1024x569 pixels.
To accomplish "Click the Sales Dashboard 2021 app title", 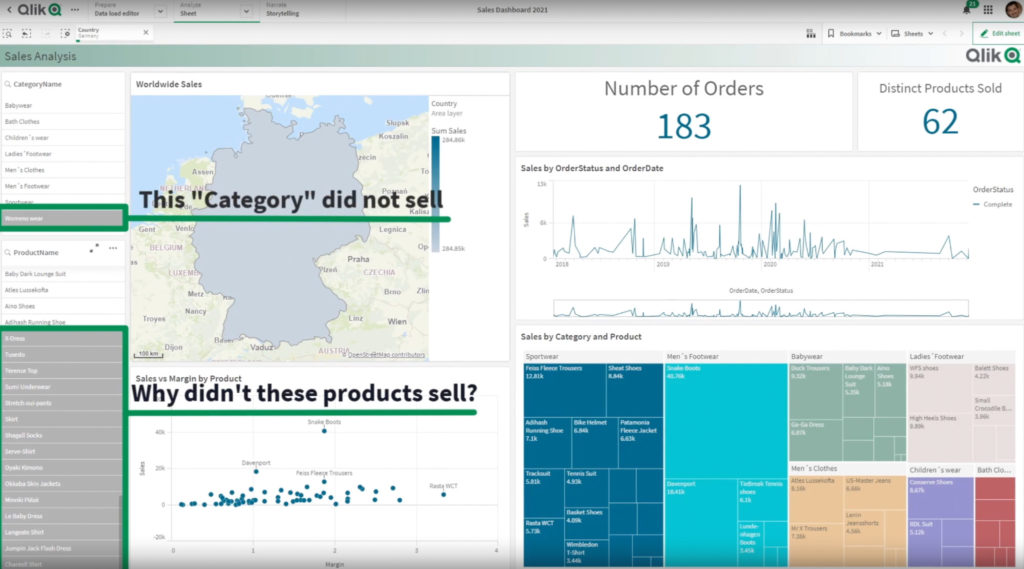I will coord(512,10).
